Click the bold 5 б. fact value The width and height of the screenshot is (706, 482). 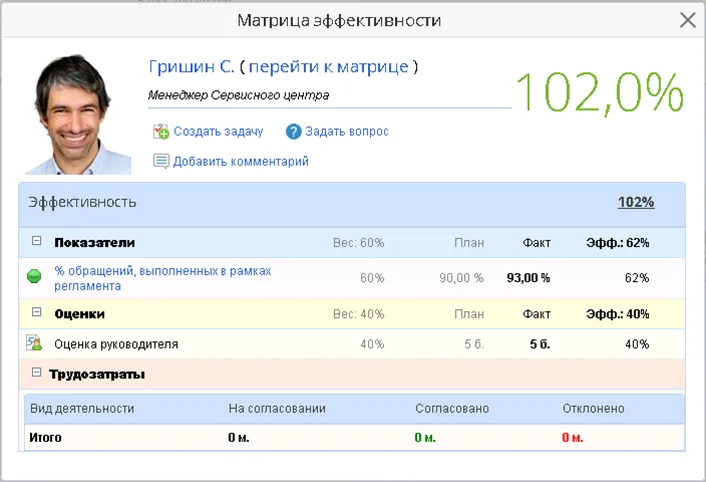pos(540,344)
